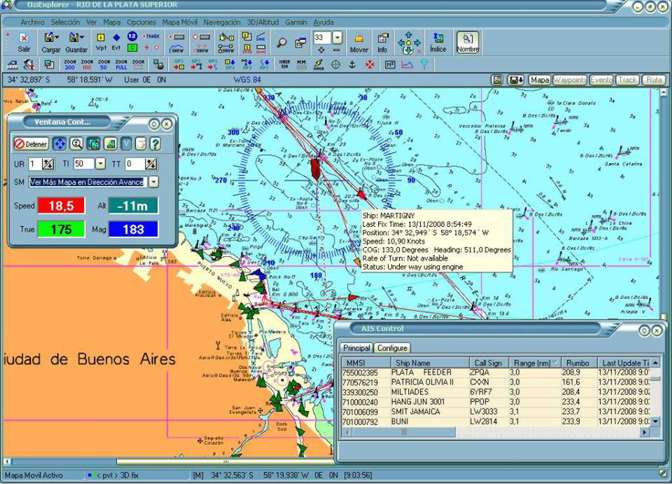Screen dimensions: 672x484
Task: Select the SMIT JAMAICA ship row
Action: tap(496, 412)
